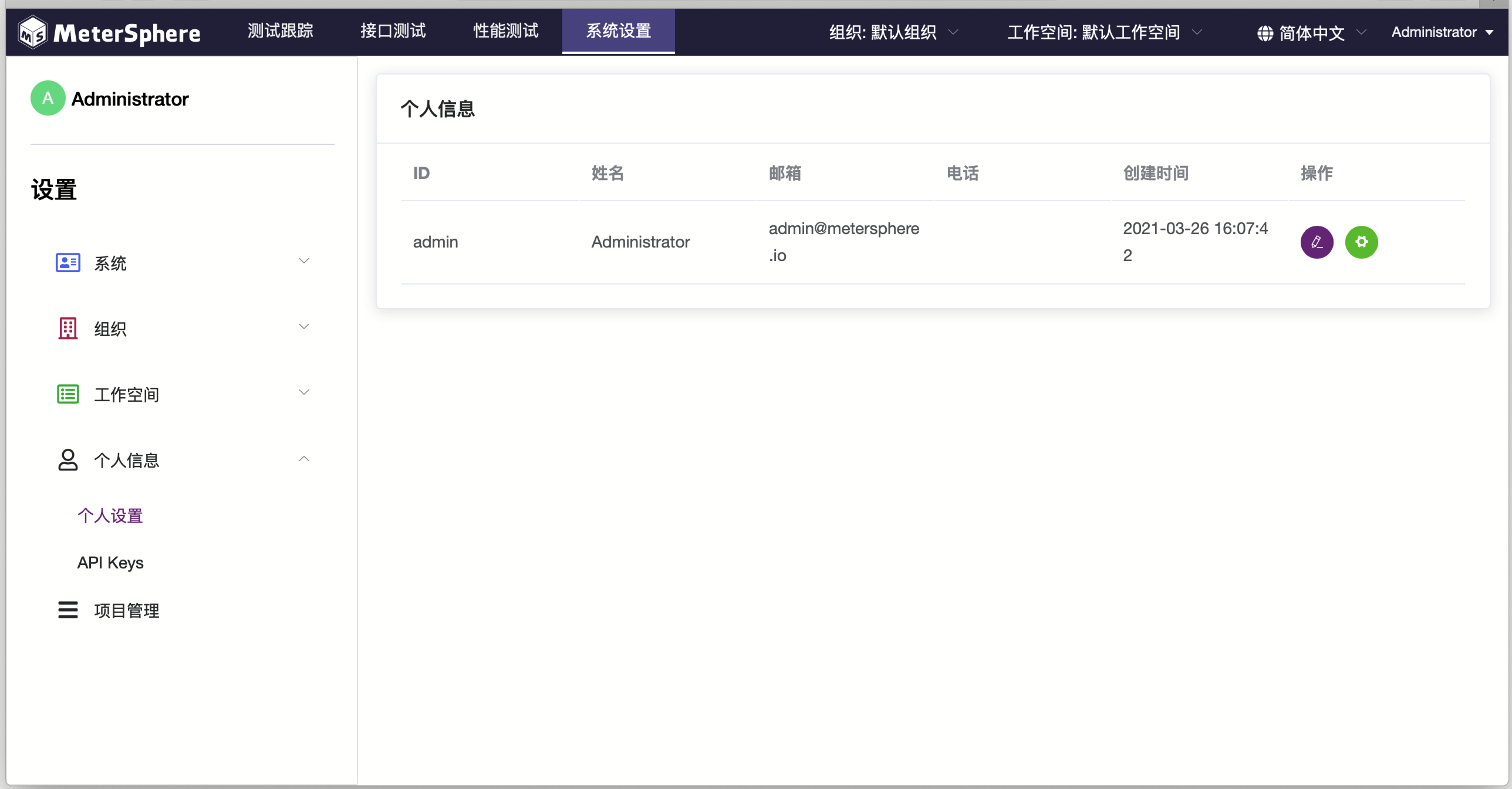Screen dimensions: 1512x789
Task: Click the settings (gear) icon for admin
Action: coord(1362,241)
